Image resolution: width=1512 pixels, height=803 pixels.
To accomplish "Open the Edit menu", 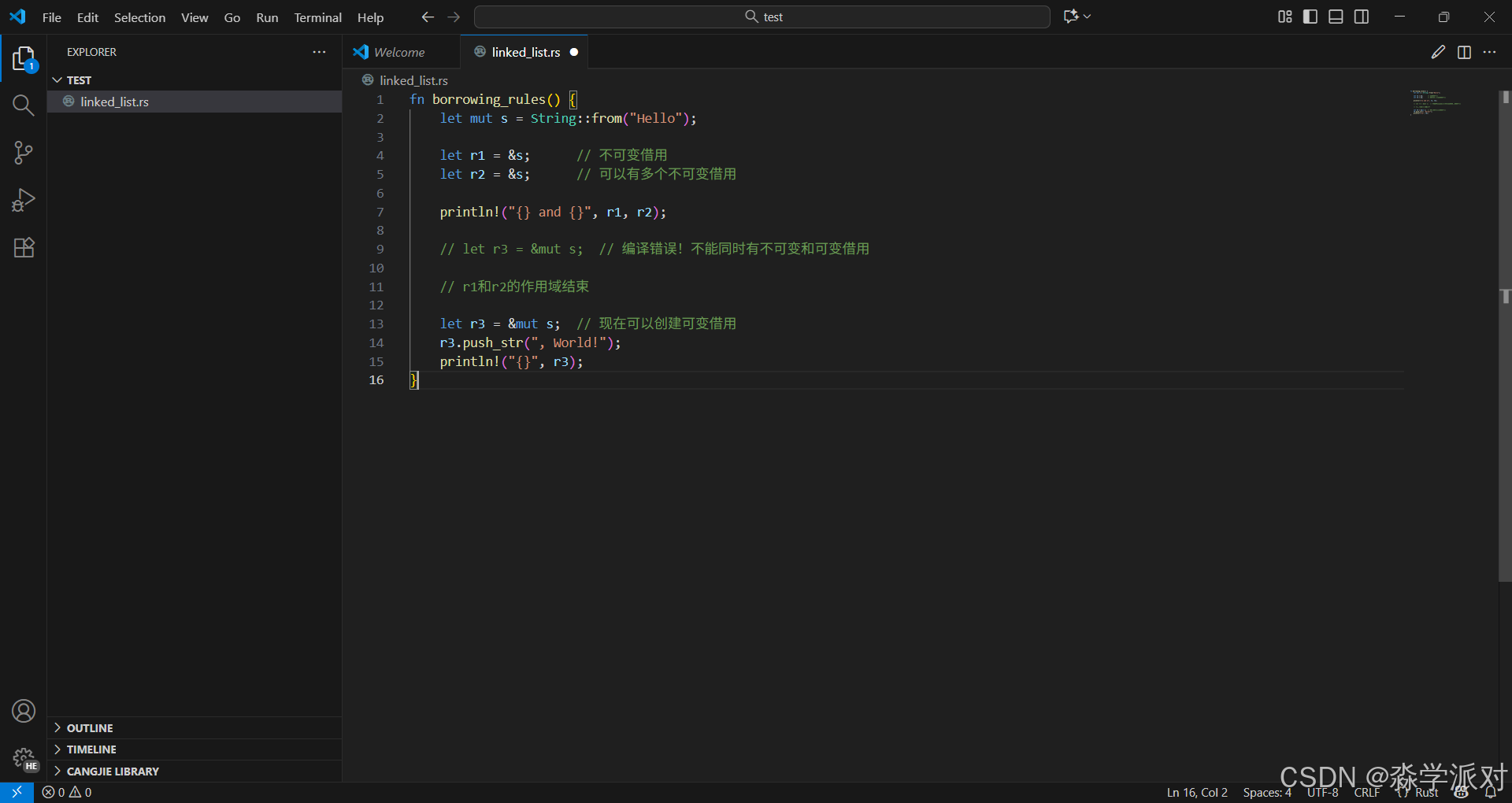I will click(x=87, y=17).
